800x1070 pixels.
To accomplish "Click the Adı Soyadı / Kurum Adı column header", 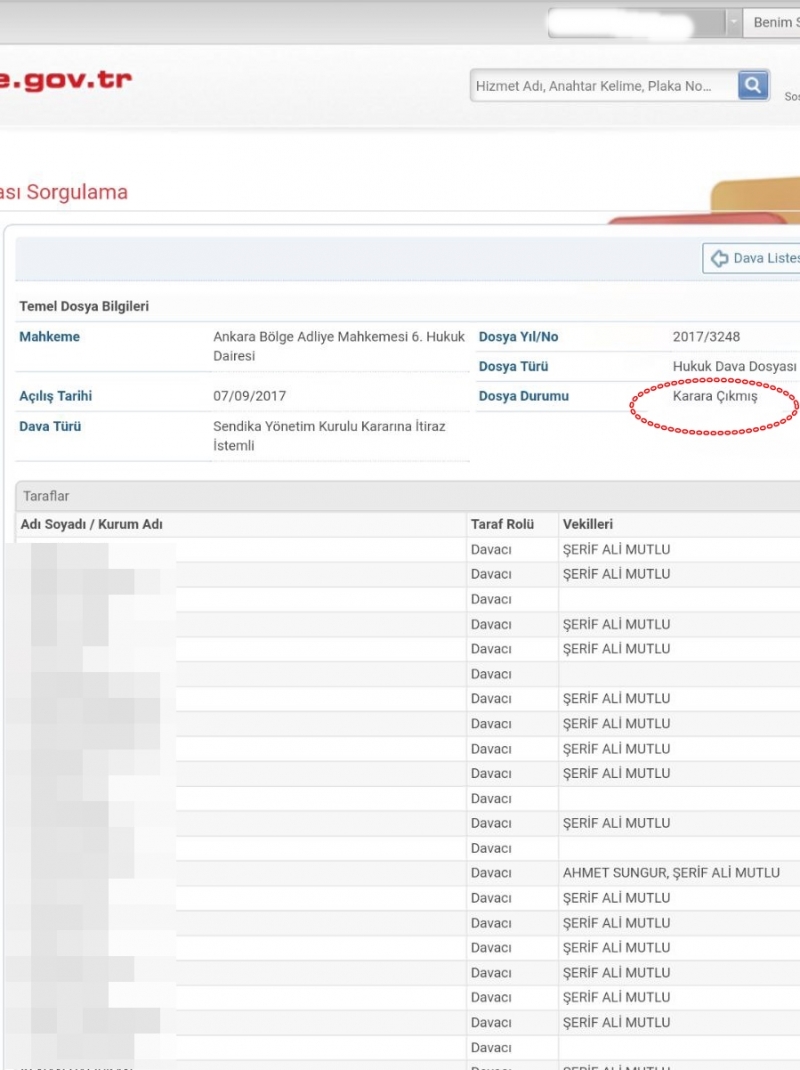I will [x=92, y=525].
